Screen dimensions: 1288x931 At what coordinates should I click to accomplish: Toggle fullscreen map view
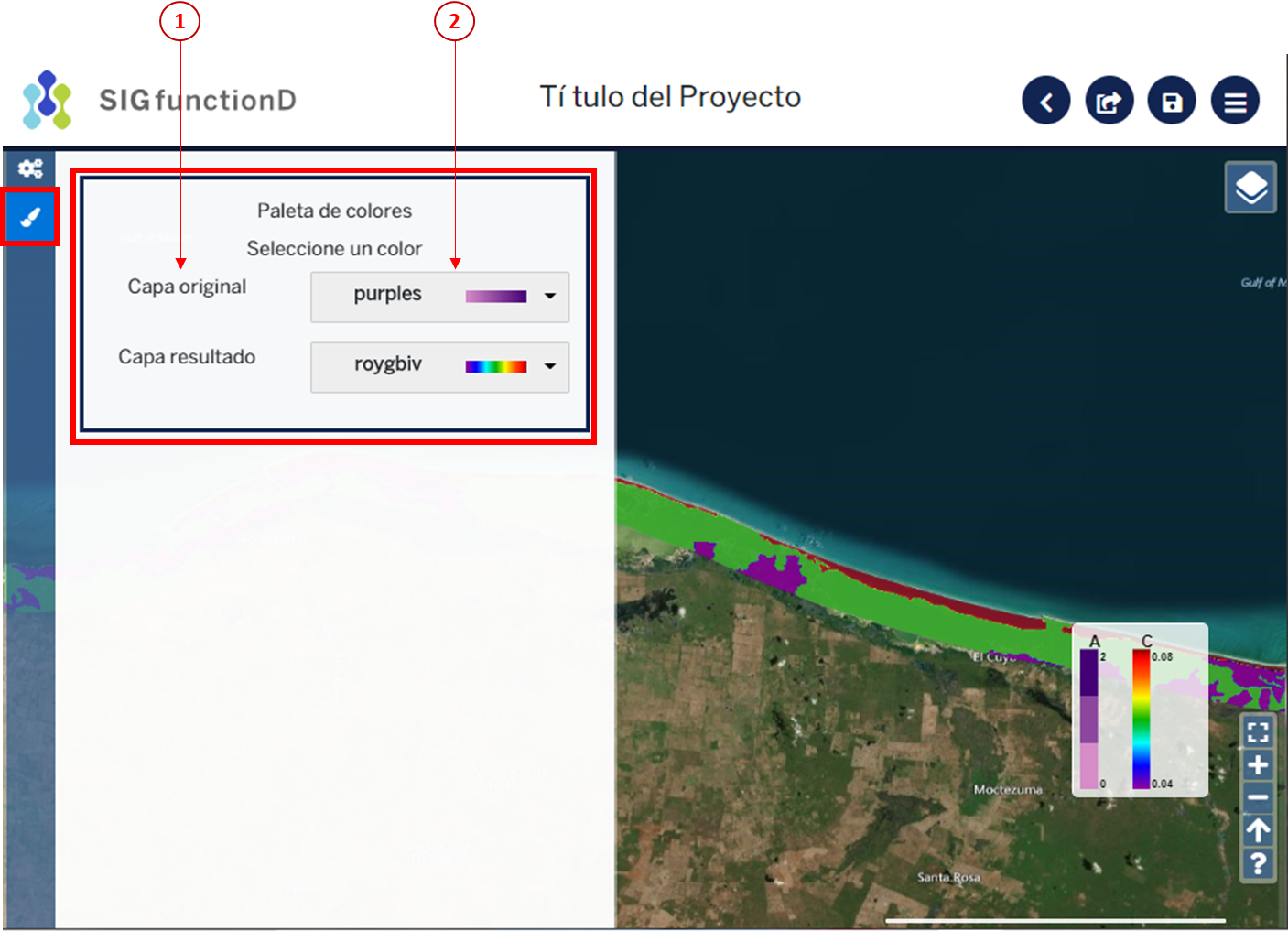tap(1258, 732)
